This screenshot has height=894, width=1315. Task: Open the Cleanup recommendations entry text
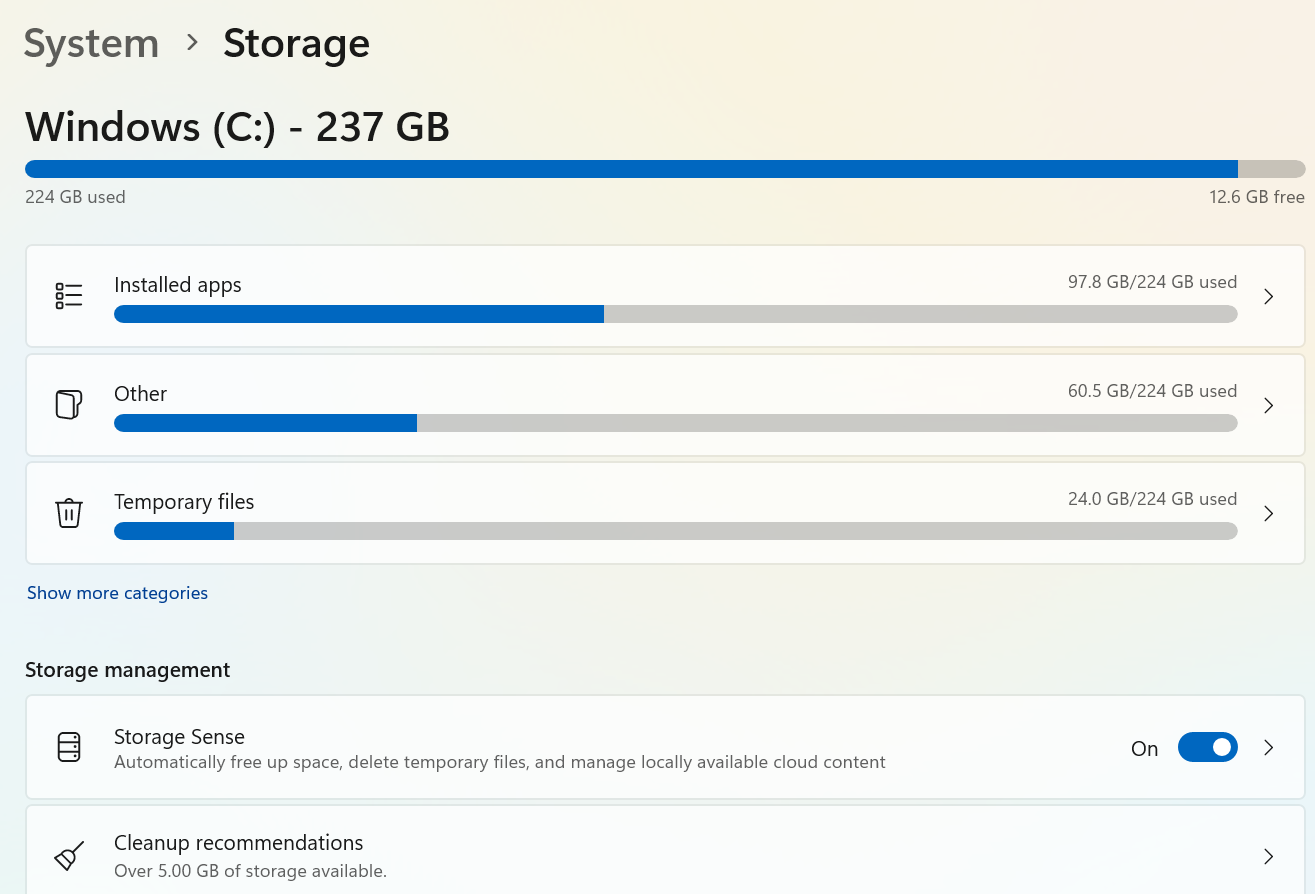pyautogui.click(x=238, y=843)
